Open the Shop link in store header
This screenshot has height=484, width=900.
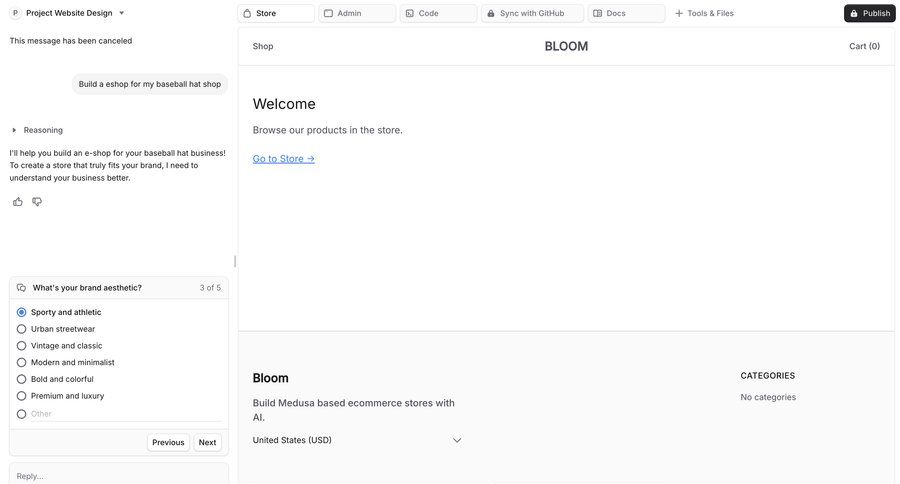click(263, 46)
